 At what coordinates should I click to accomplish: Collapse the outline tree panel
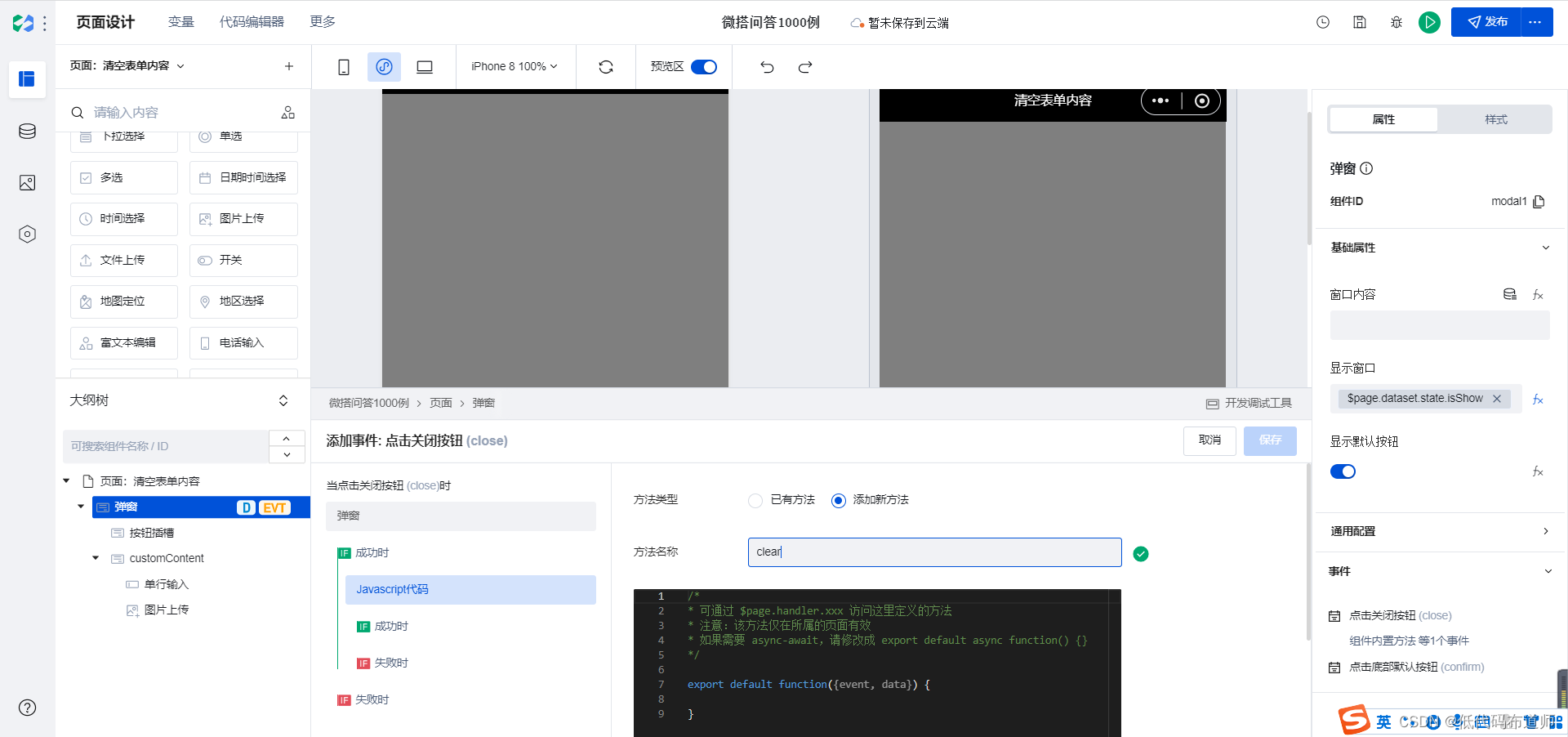(283, 400)
